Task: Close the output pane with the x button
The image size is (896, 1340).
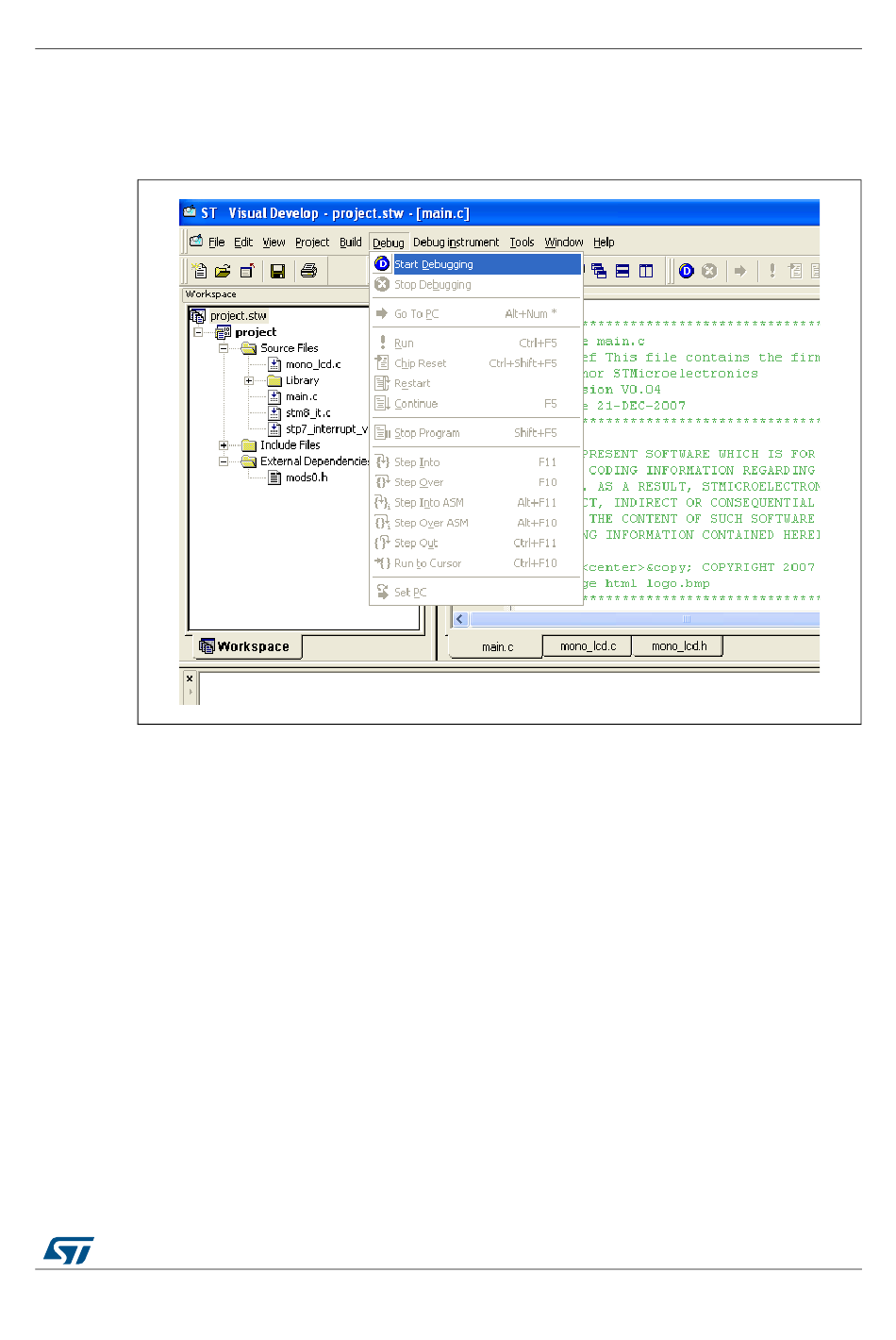Action: [x=190, y=678]
